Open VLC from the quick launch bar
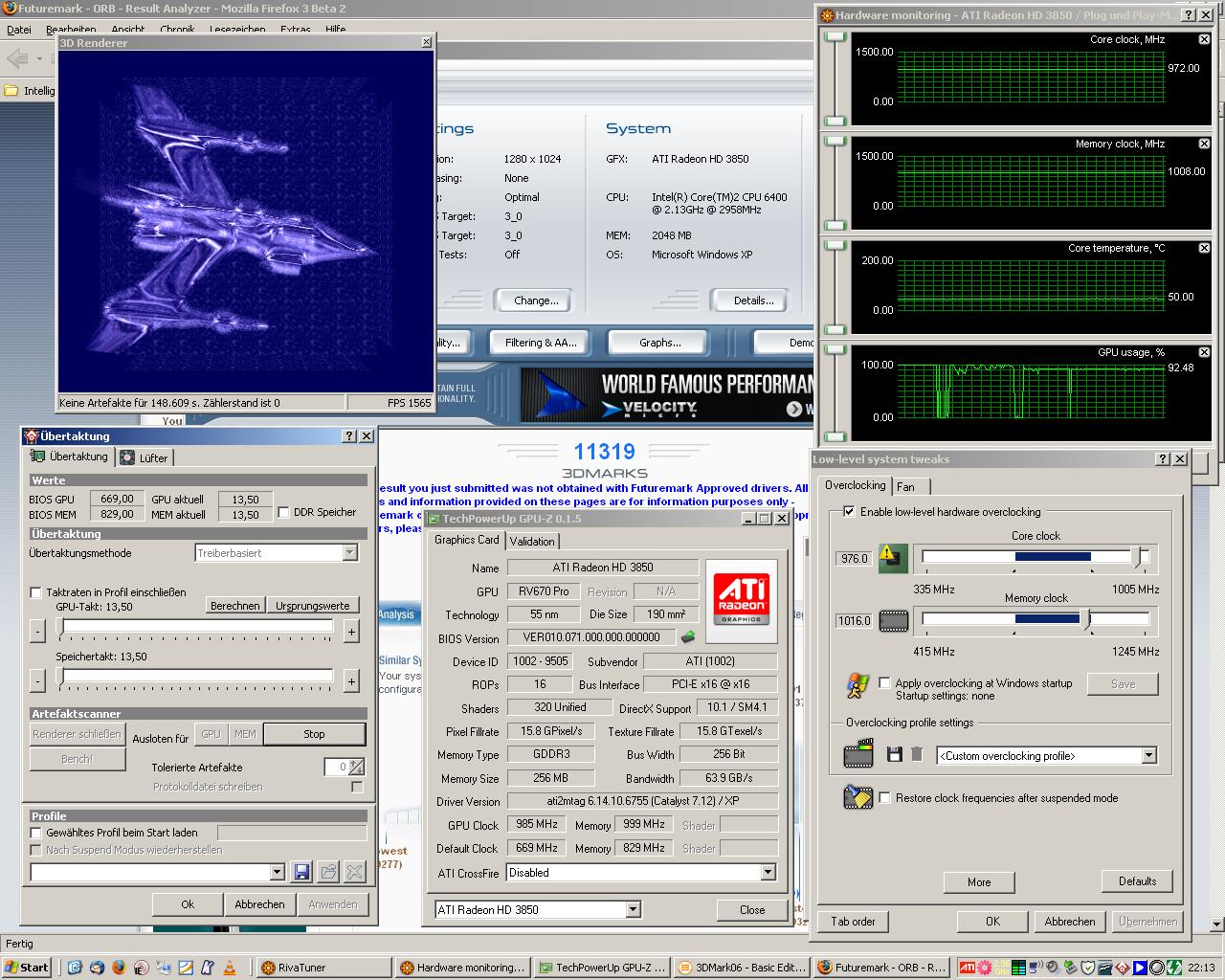Viewport: 1225px width, 980px height. [x=229, y=968]
